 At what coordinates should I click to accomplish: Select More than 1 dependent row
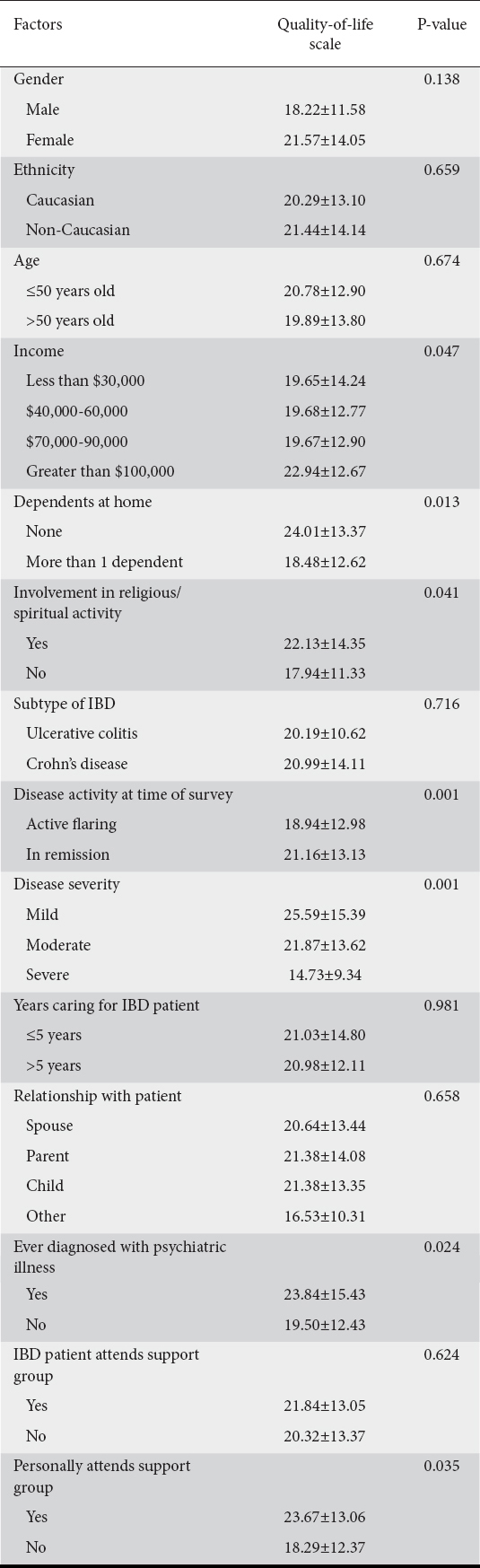click(240, 562)
